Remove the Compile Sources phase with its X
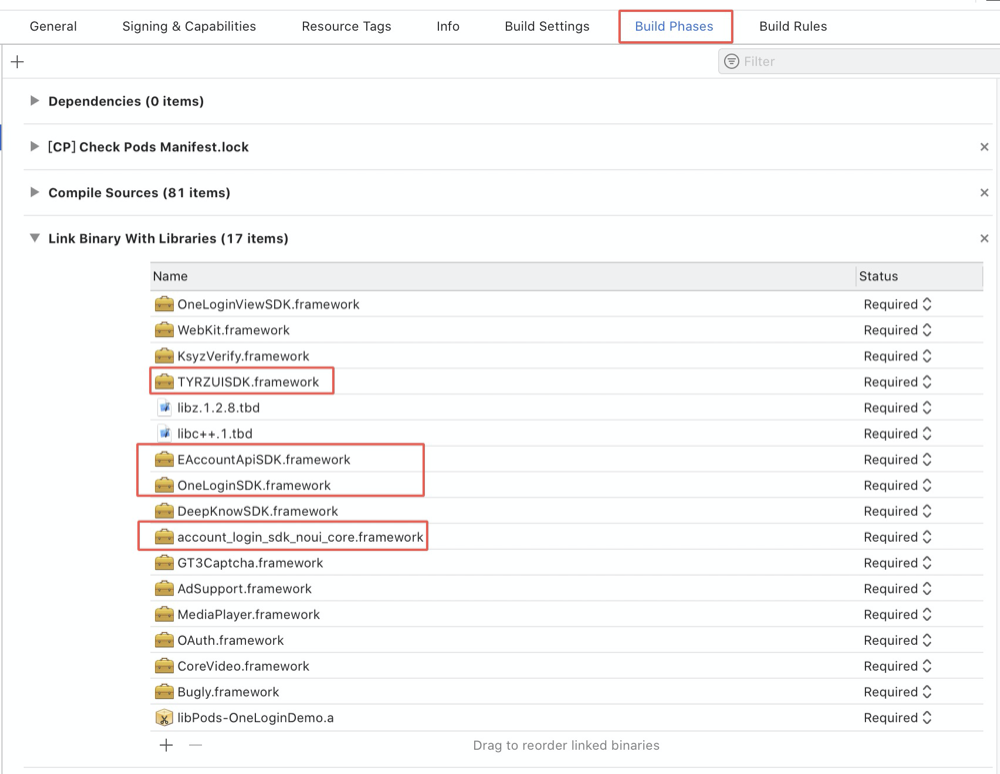Screen dimensions: 1000x774 pyautogui.click(x=984, y=193)
